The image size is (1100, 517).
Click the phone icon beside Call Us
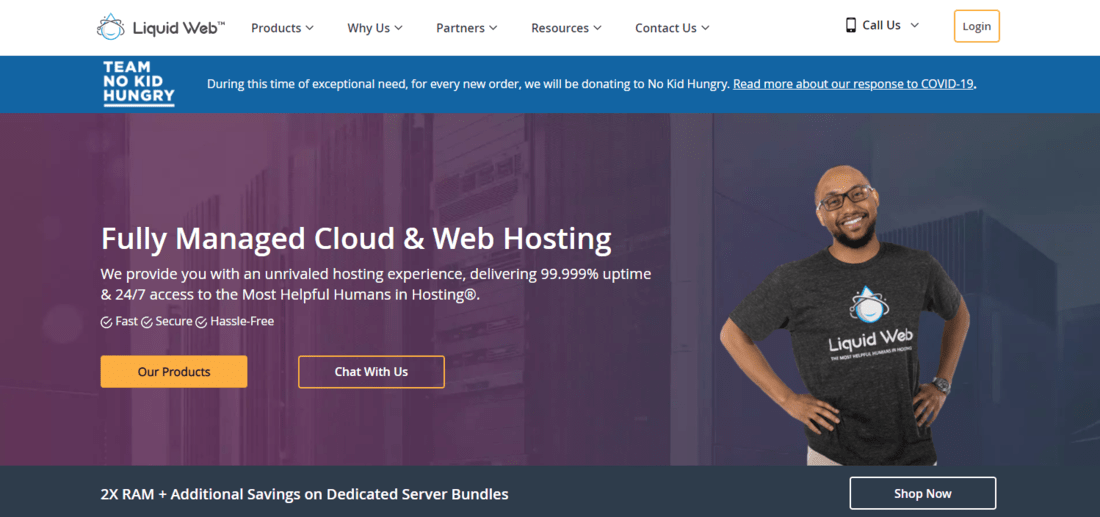click(851, 25)
